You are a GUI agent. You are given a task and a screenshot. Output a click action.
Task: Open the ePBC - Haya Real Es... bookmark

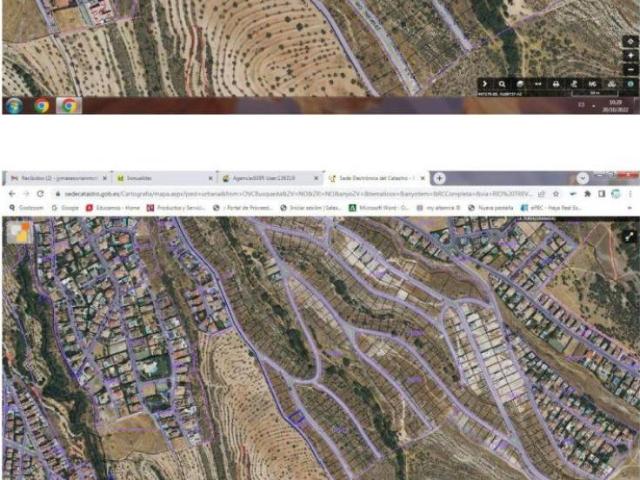551,208
